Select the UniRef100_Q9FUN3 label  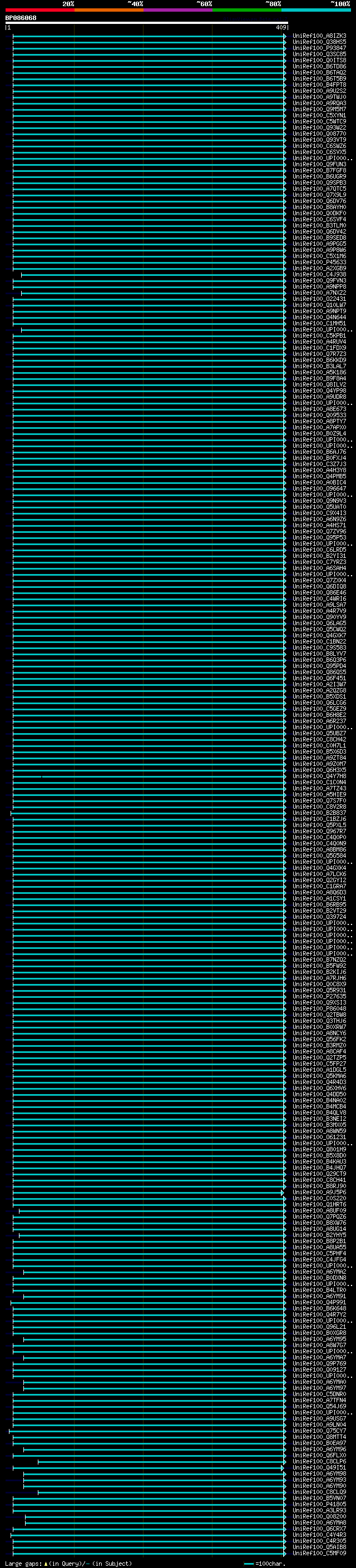[x=319, y=164]
